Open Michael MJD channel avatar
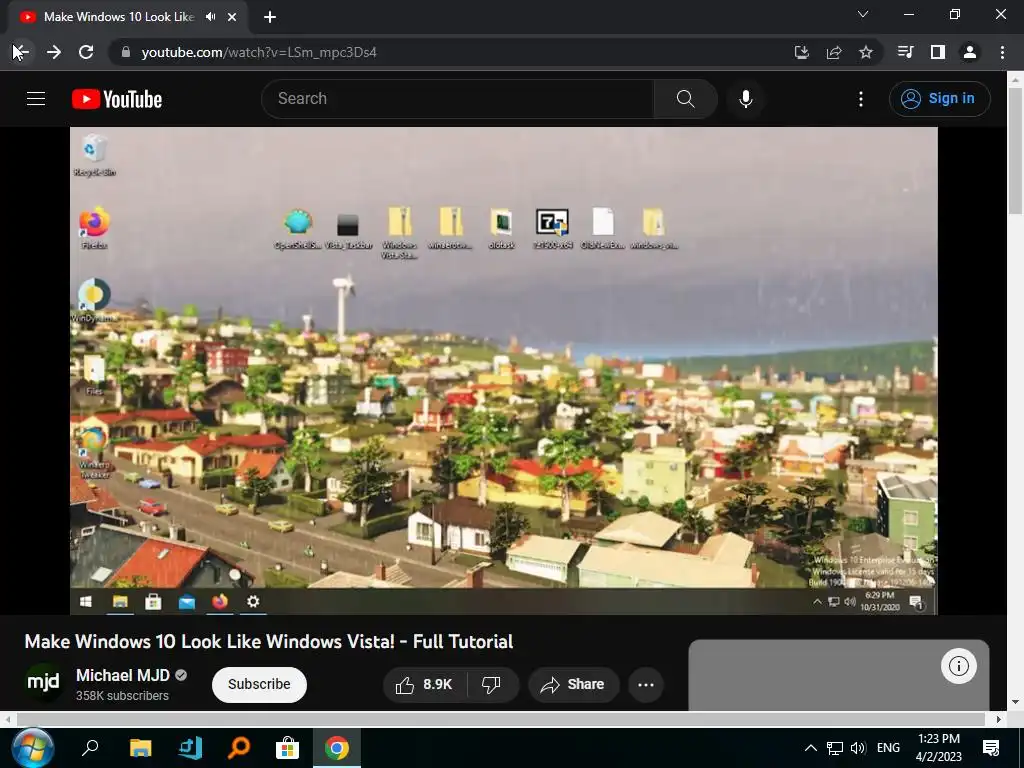1024x768 pixels. pyautogui.click(x=43, y=682)
